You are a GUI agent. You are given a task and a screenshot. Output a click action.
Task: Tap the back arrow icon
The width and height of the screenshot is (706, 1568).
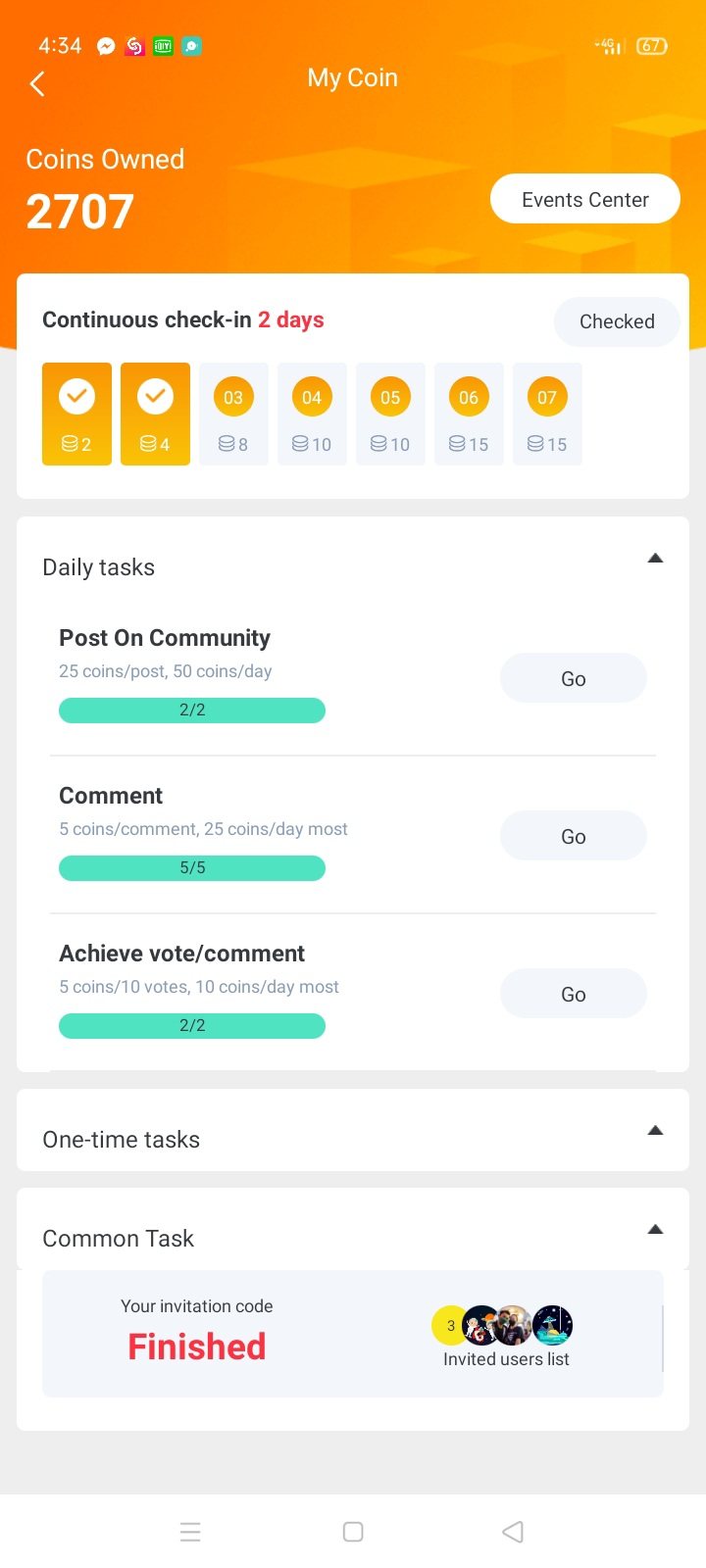[38, 84]
